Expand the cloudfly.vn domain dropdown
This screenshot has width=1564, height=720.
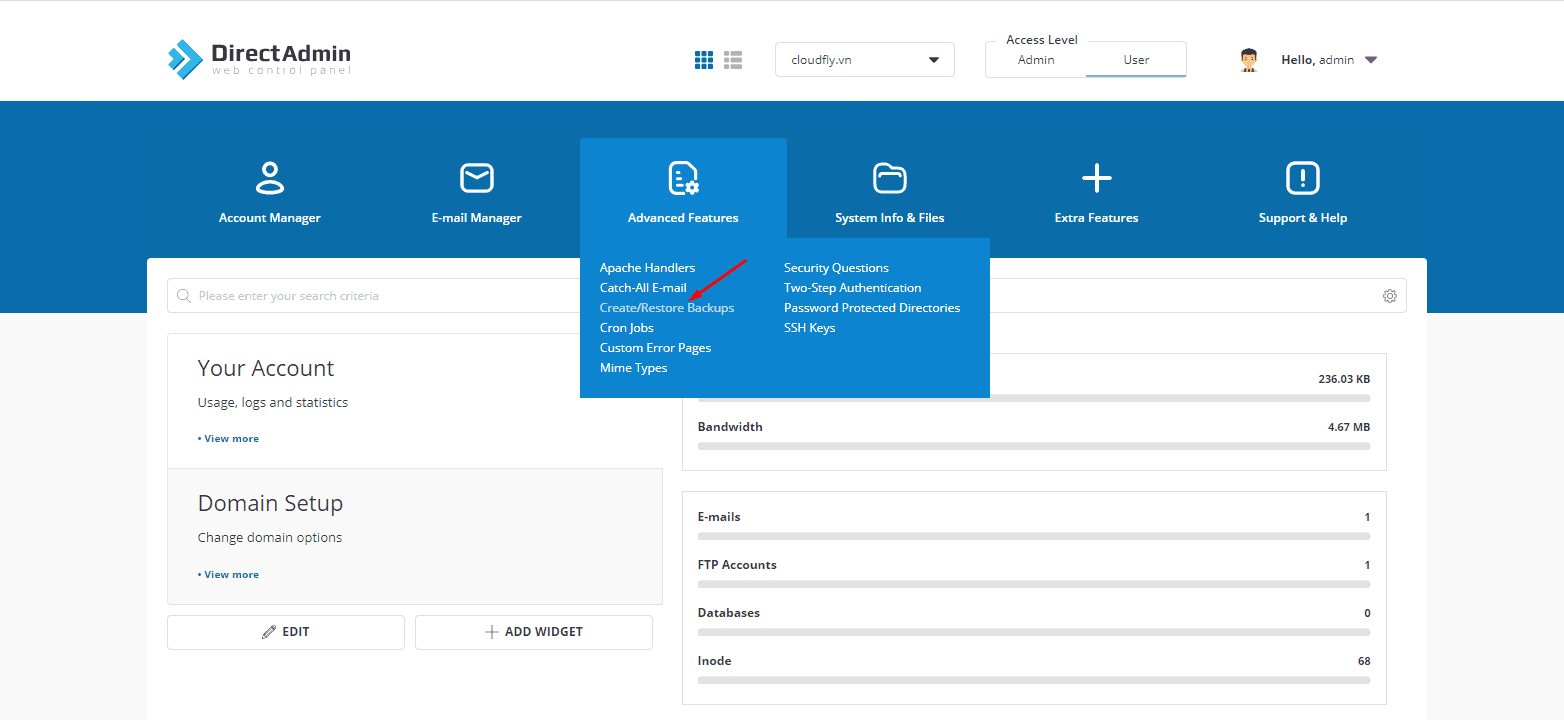[x=865, y=60]
